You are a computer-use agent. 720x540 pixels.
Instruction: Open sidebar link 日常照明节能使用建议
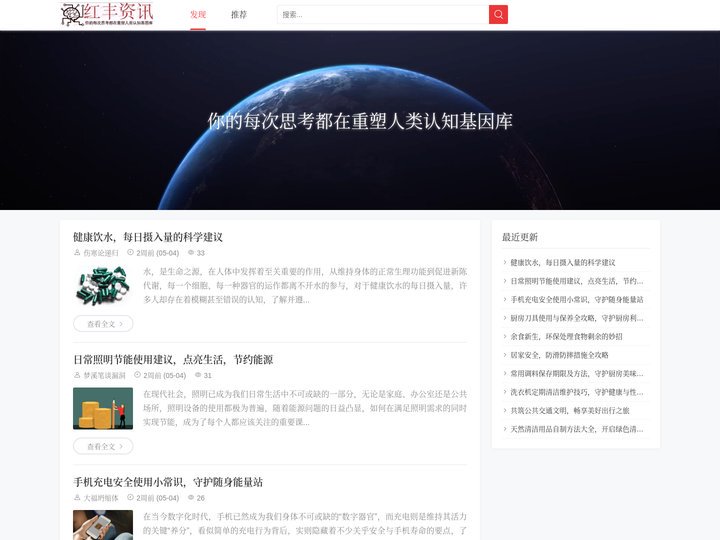pos(577,281)
